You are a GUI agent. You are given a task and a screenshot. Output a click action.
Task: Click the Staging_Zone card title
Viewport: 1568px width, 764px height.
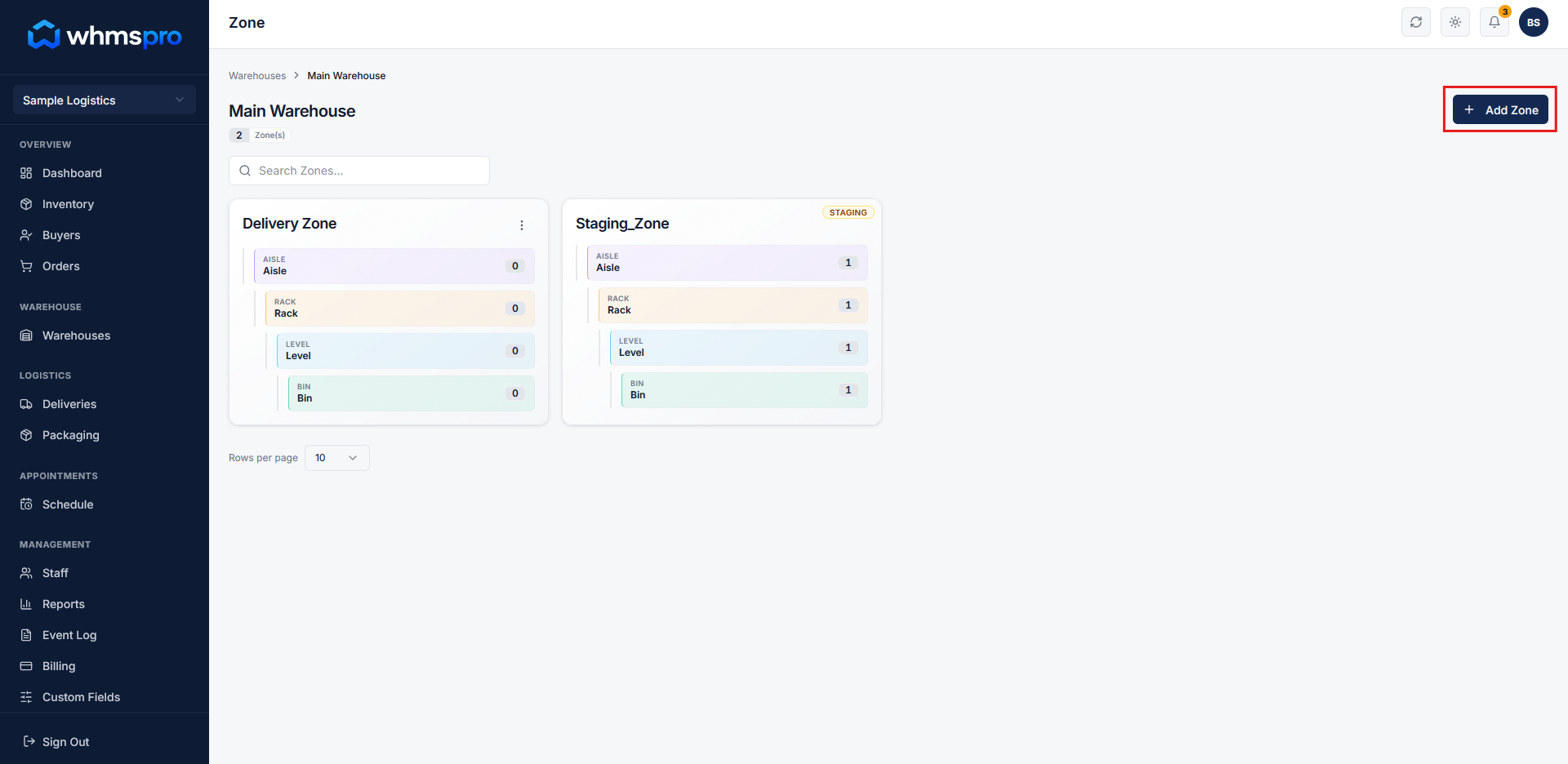(622, 224)
